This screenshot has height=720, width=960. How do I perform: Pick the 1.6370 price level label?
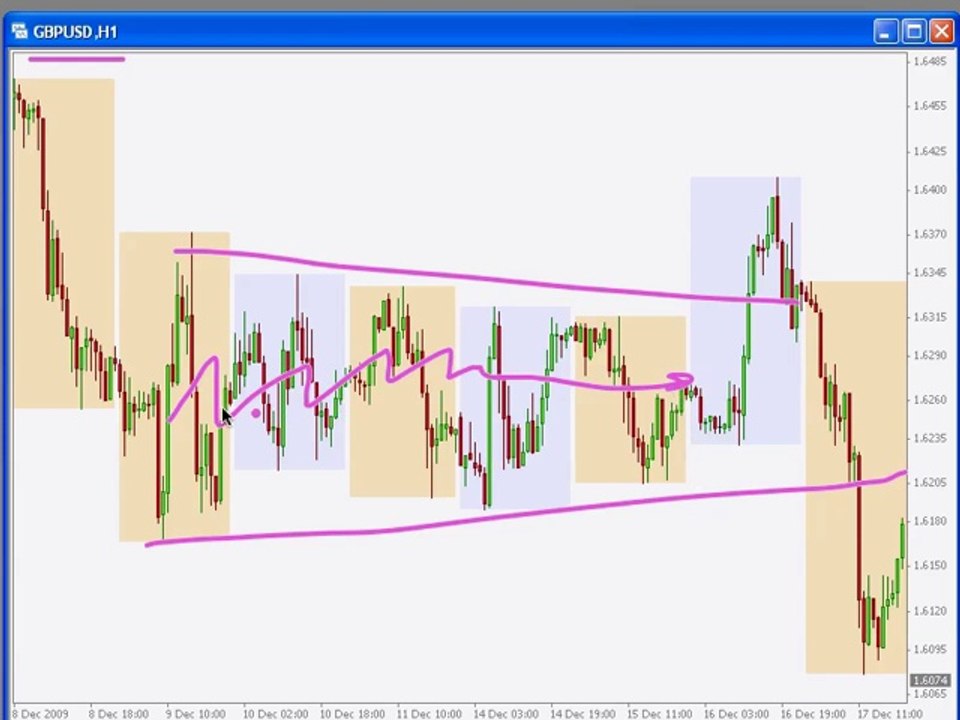coord(929,234)
